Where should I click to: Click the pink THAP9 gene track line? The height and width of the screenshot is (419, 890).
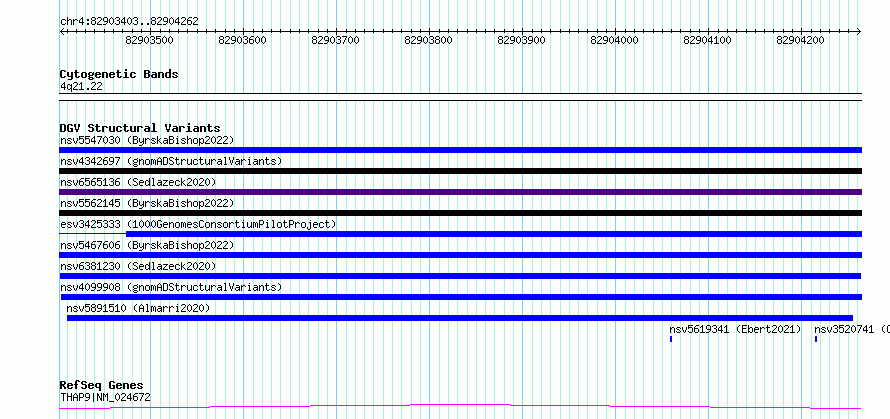(x=460, y=407)
